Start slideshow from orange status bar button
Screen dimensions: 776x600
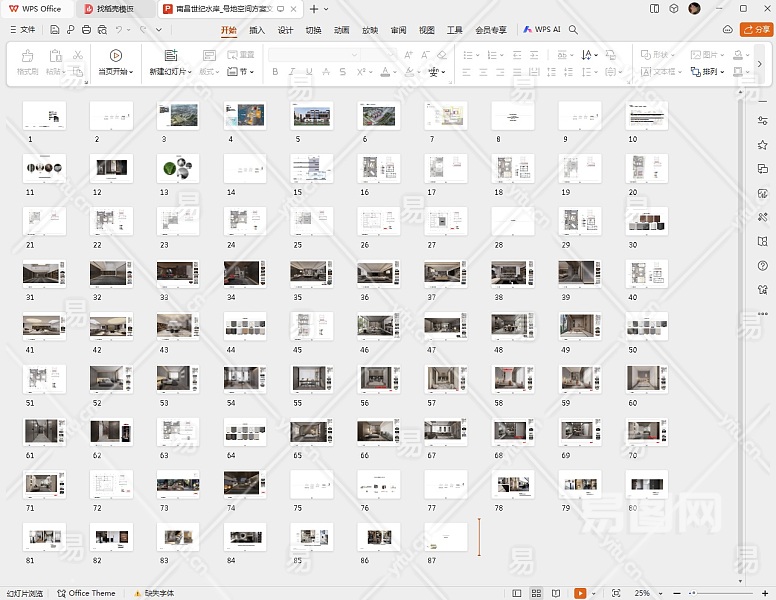pyautogui.click(x=582, y=593)
